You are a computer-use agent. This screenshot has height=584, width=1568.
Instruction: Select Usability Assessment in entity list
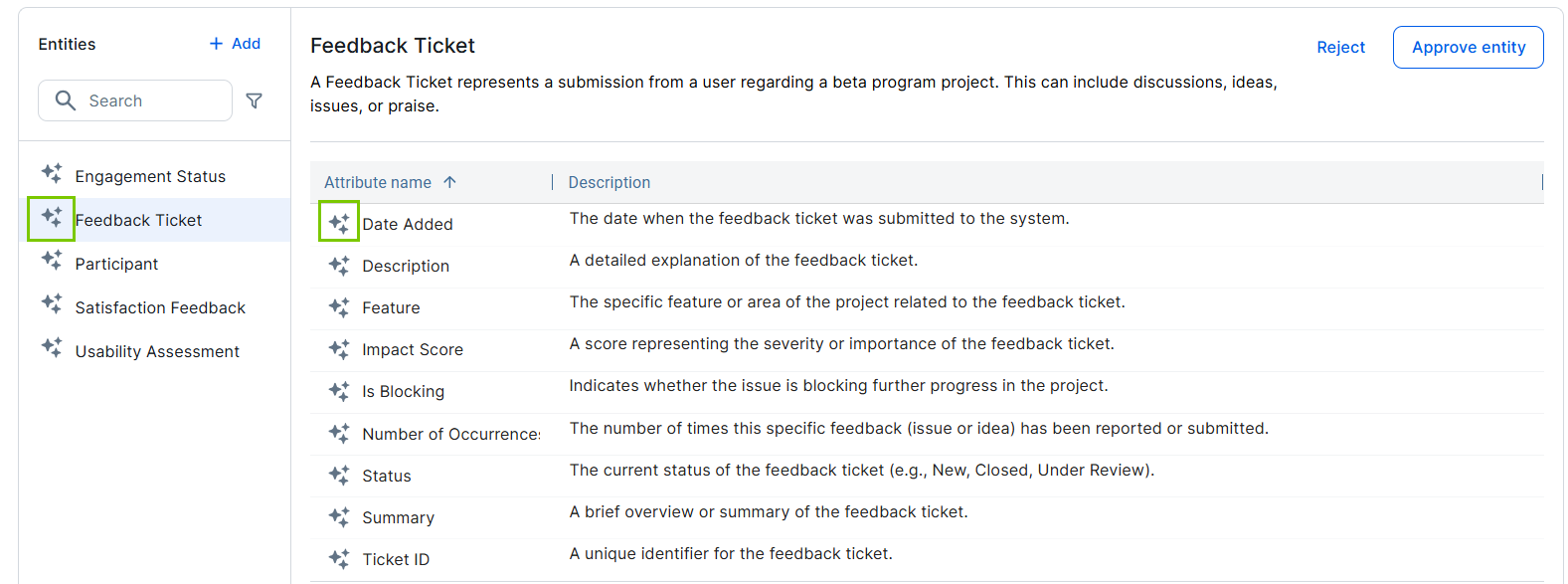(157, 351)
